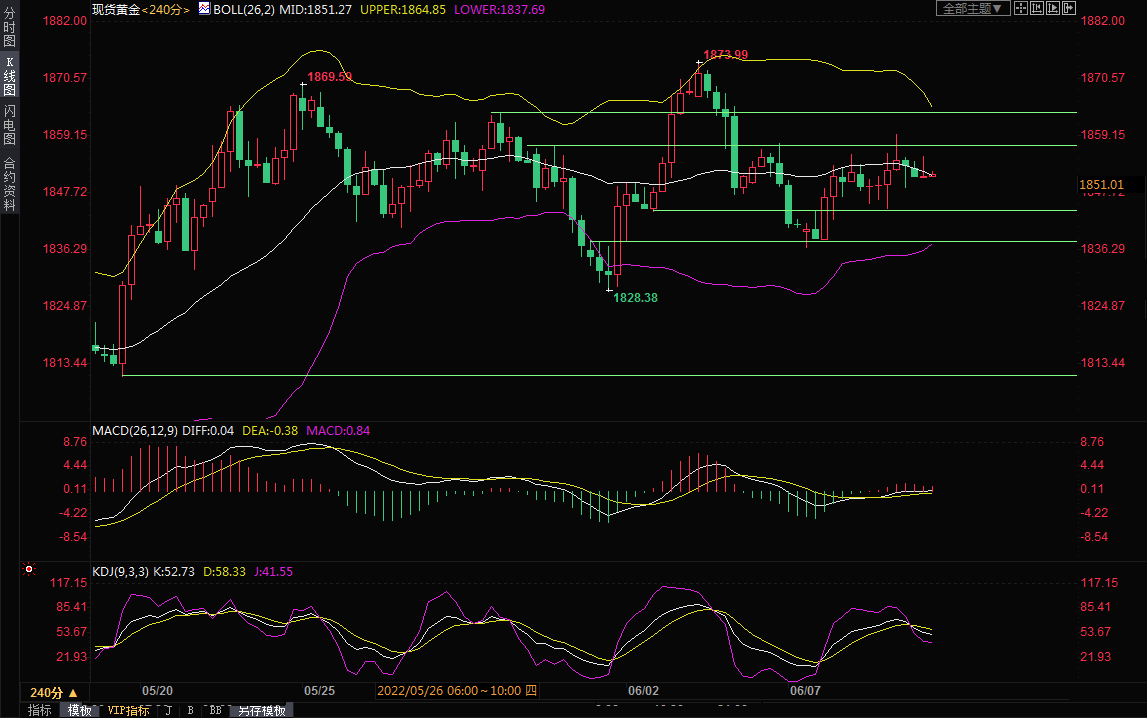Click the crosshair cursor icon at top right
Viewport: 1147px width, 718px height.
[1021, 8]
